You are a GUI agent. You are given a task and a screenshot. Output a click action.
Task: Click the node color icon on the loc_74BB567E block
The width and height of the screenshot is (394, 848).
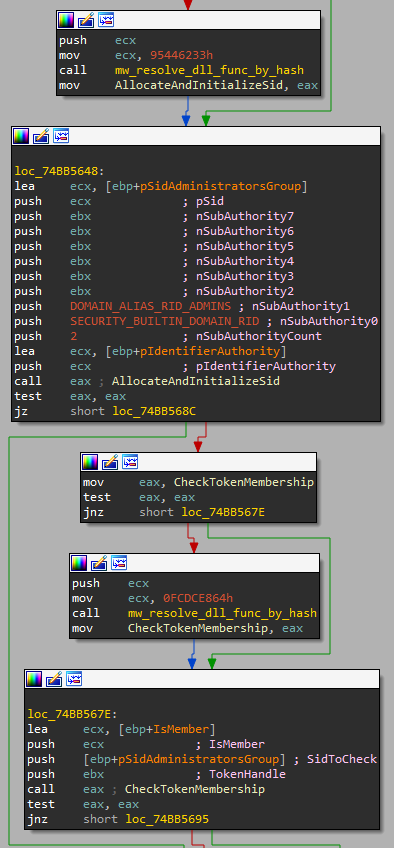34,679
